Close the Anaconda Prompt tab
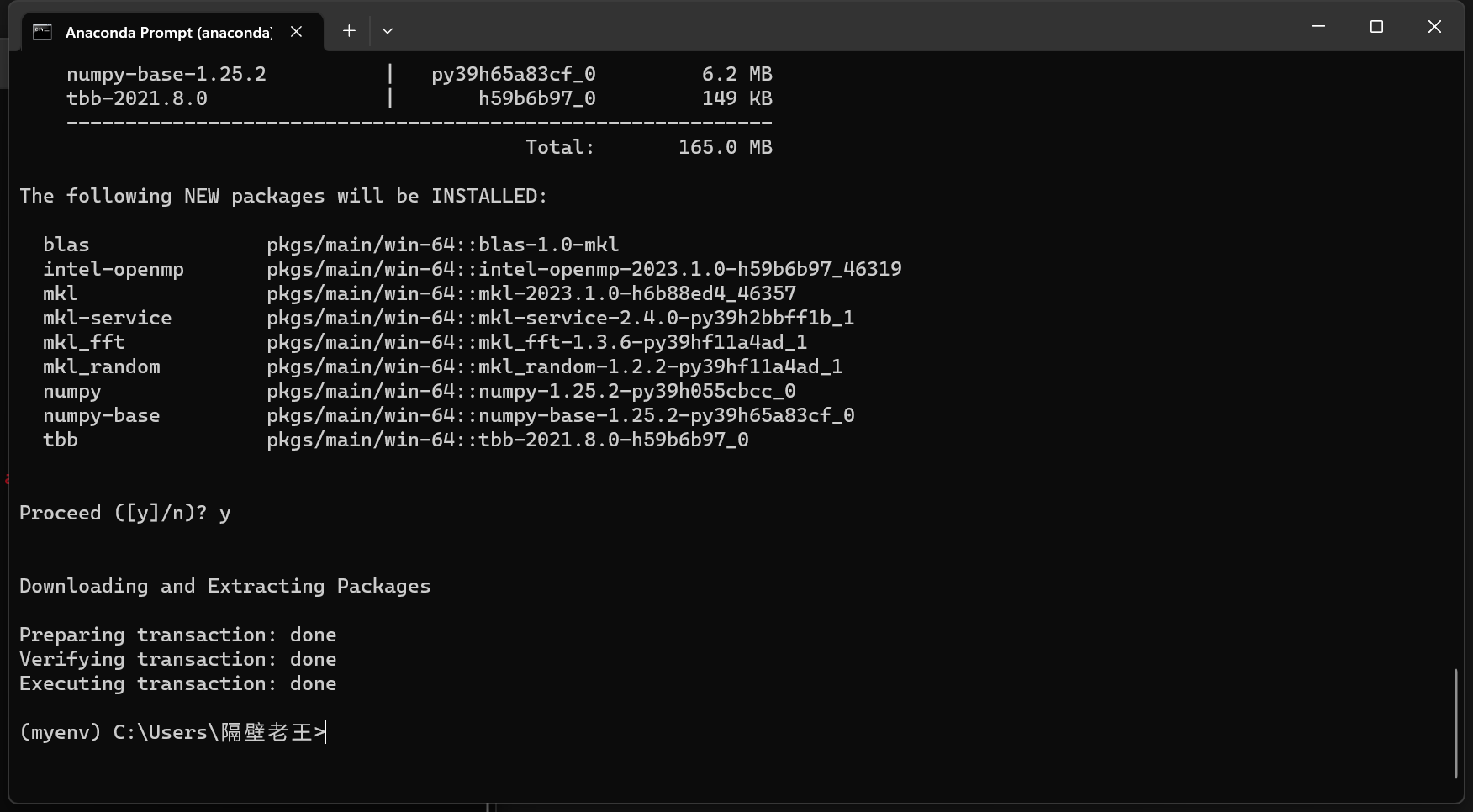 pyautogui.click(x=296, y=32)
